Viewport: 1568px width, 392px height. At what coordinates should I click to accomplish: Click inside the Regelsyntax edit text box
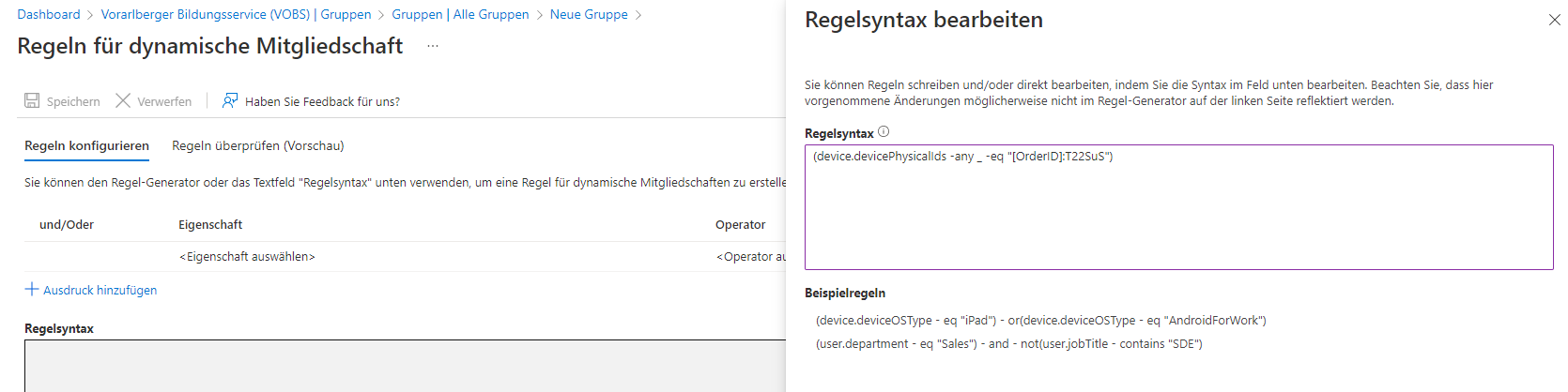[1178, 207]
